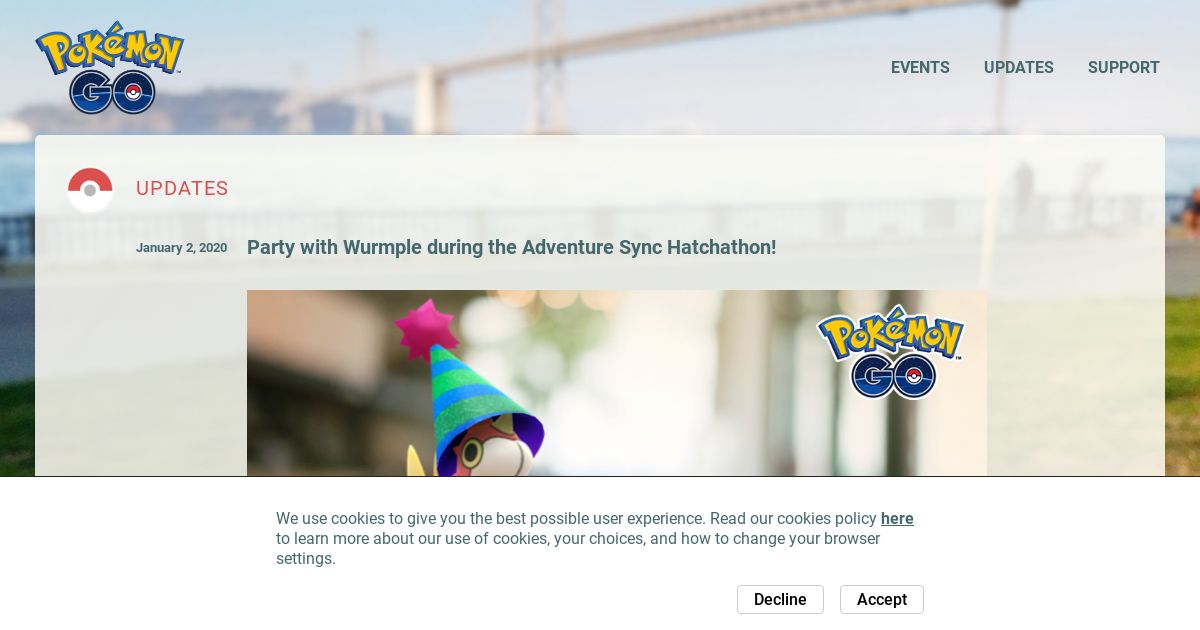Open the Adventure Sync Hatchathon article title

click(511, 247)
